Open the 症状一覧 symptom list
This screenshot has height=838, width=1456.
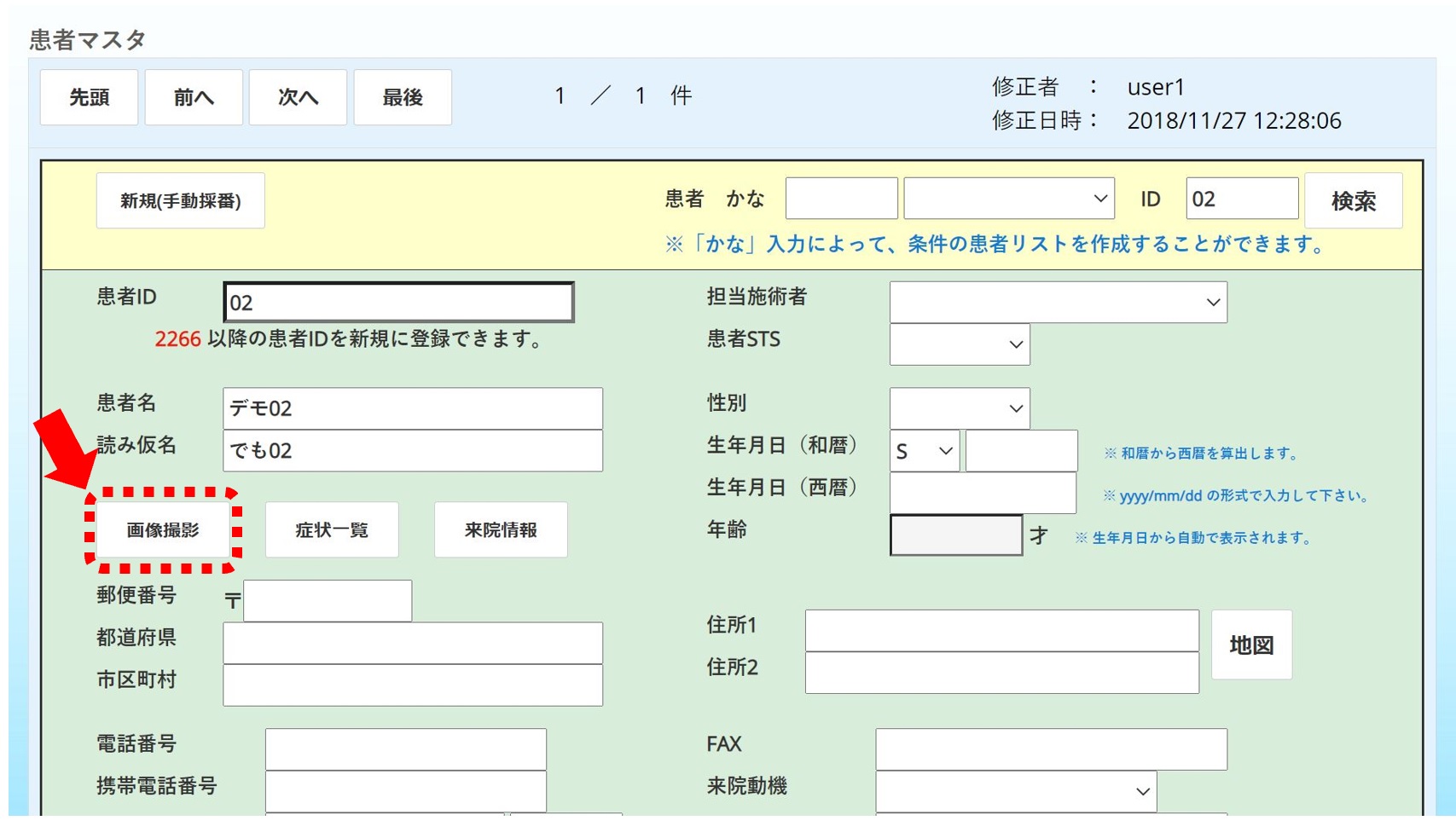click(x=332, y=530)
